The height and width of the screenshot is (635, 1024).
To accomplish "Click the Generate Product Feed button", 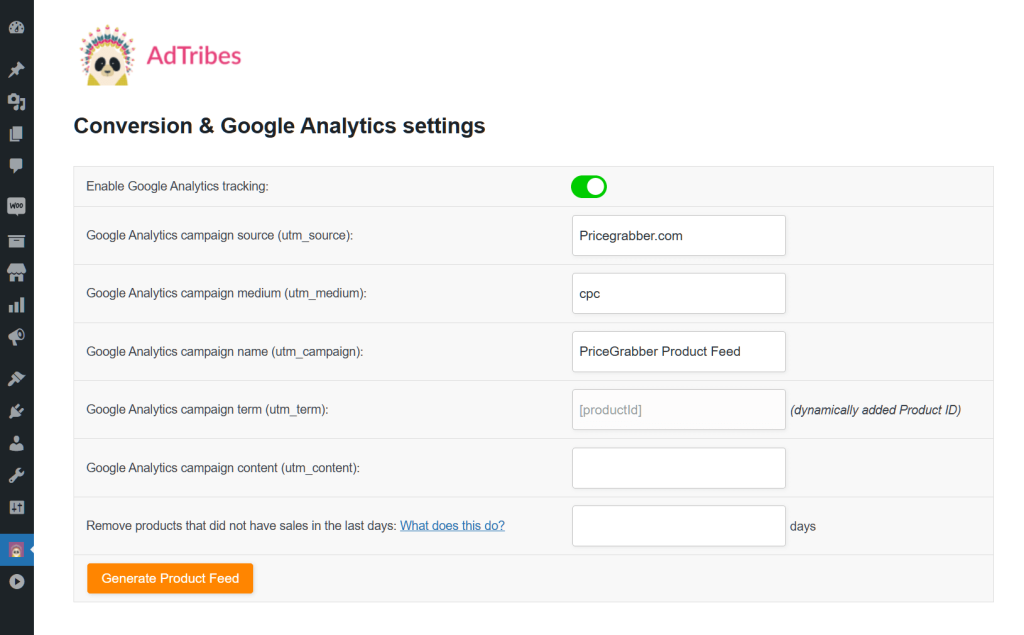I will (x=170, y=578).
